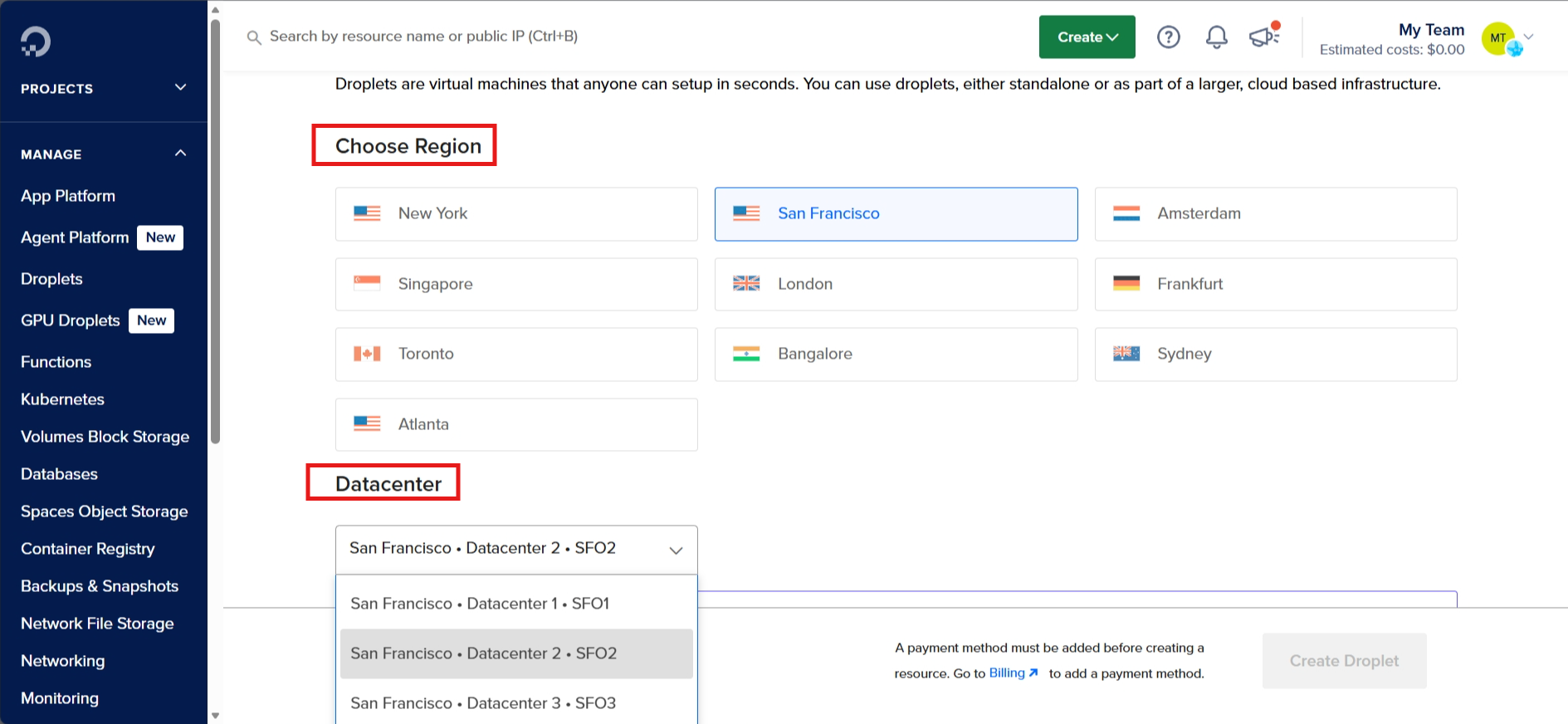
Task: Click the Amsterdam Netherlands flag icon
Action: [1126, 213]
